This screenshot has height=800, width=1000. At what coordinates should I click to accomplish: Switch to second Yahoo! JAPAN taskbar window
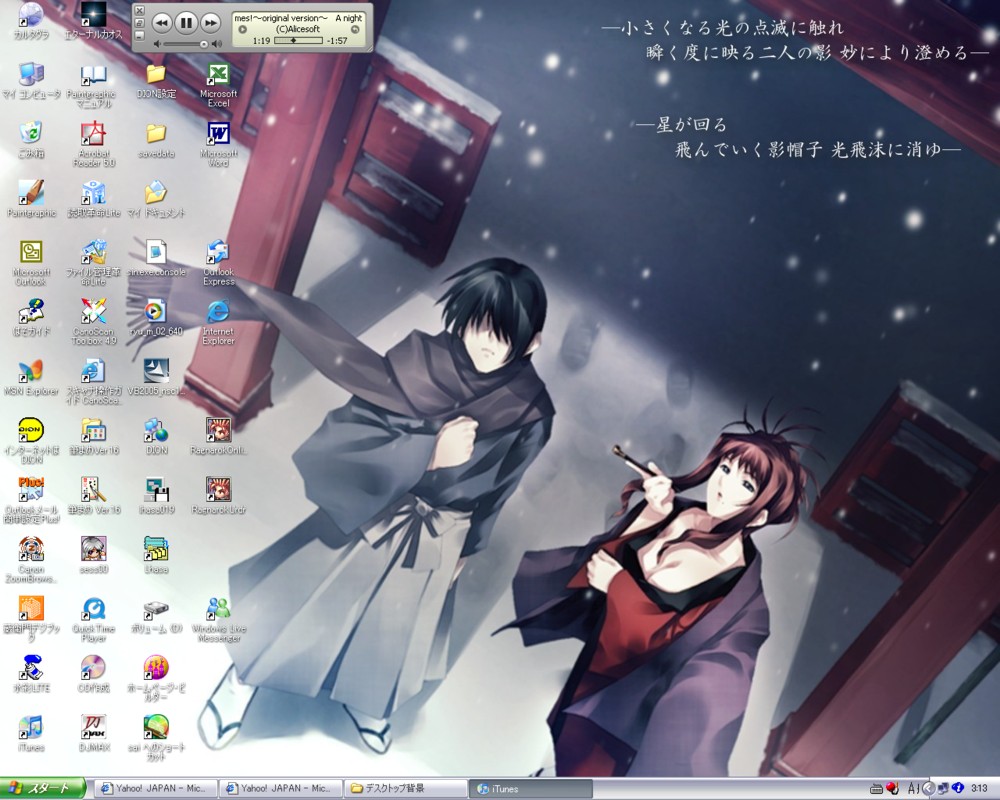coord(281,789)
